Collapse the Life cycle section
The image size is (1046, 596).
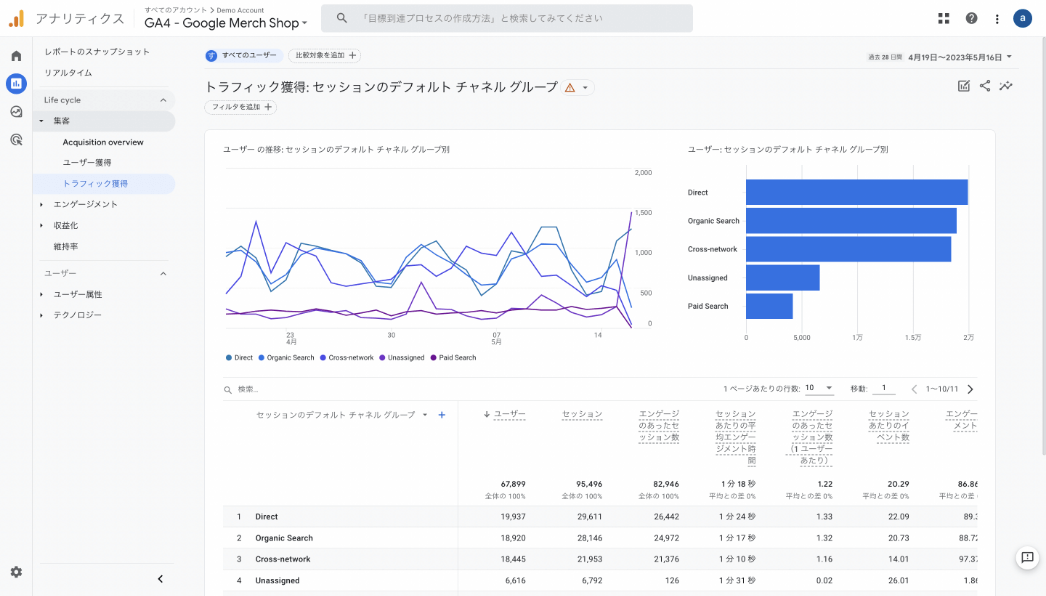(163, 100)
